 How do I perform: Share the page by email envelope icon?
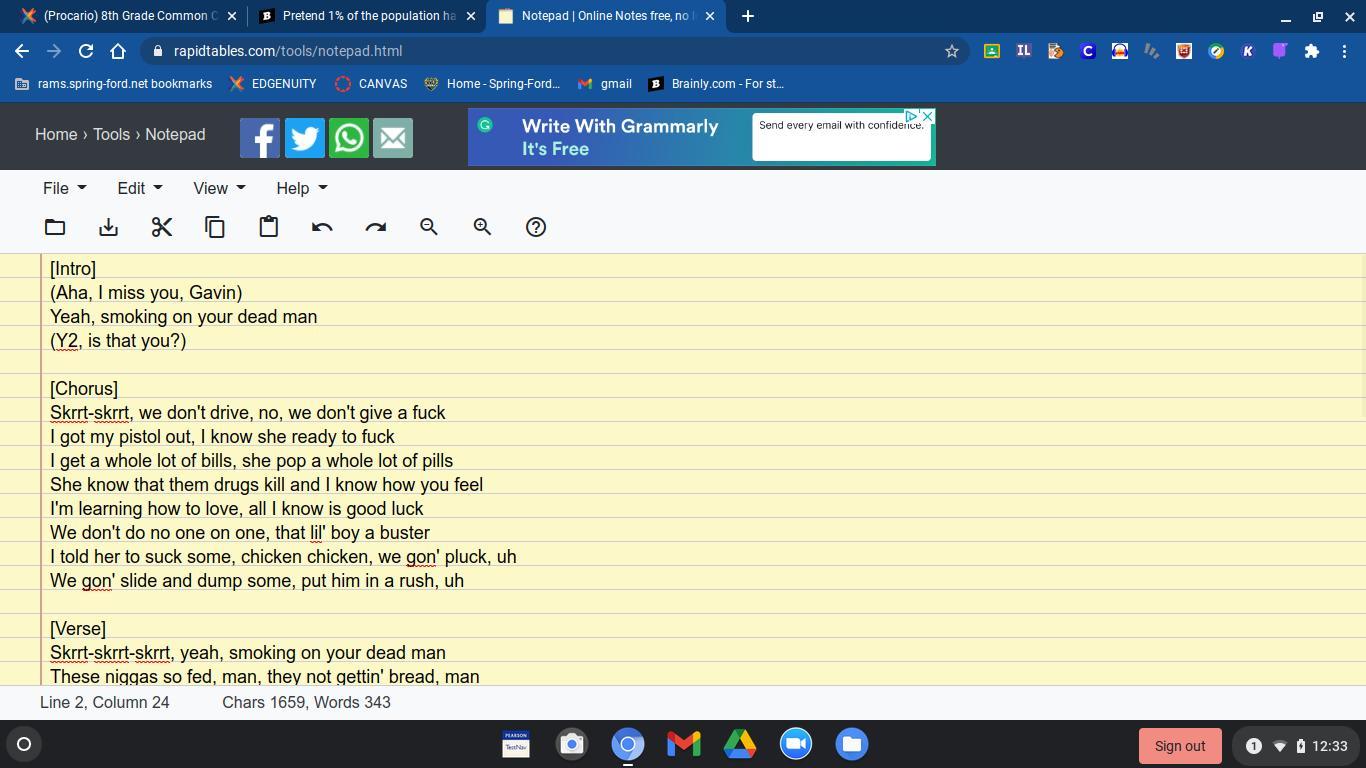(393, 138)
